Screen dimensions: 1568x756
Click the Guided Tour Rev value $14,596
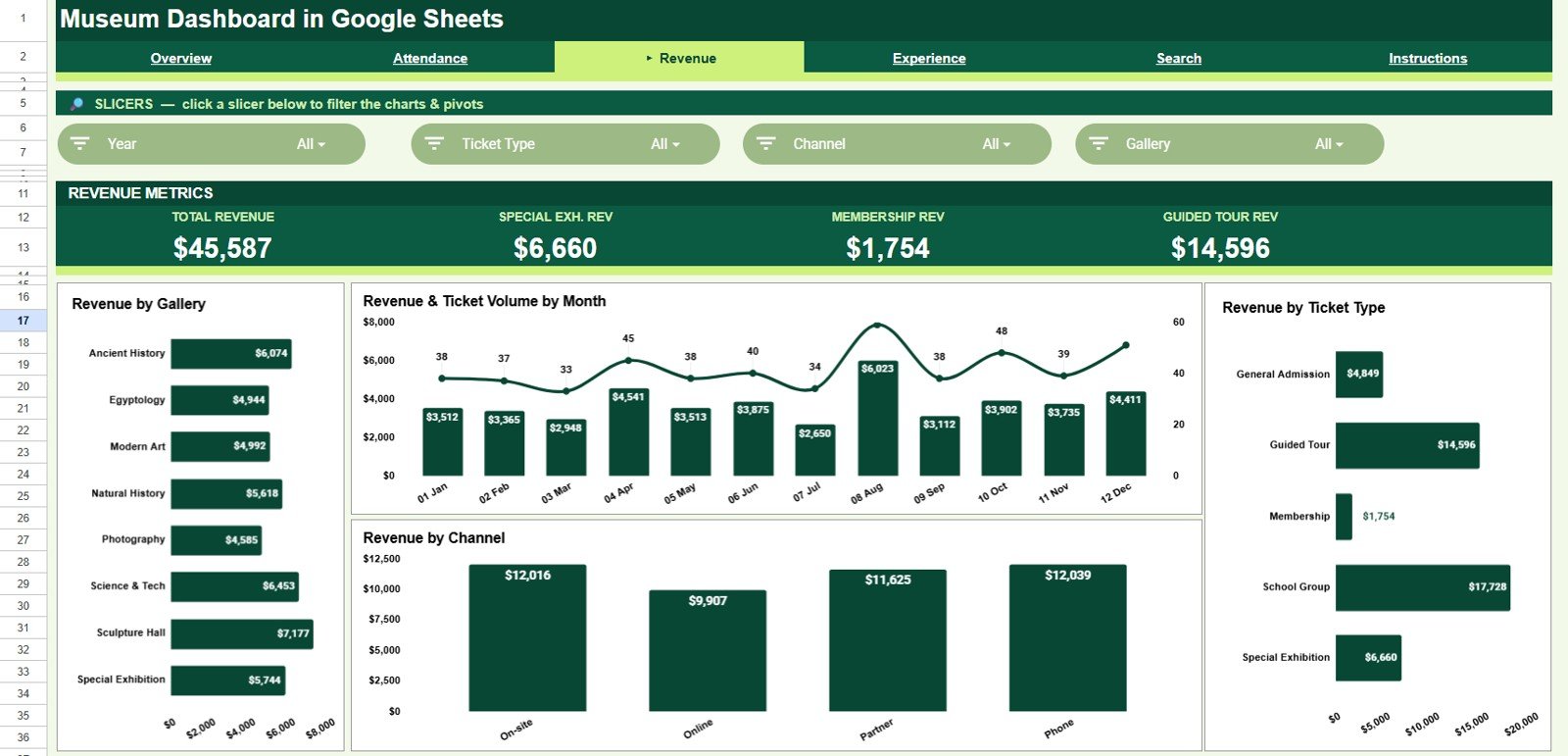(1220, 248)
